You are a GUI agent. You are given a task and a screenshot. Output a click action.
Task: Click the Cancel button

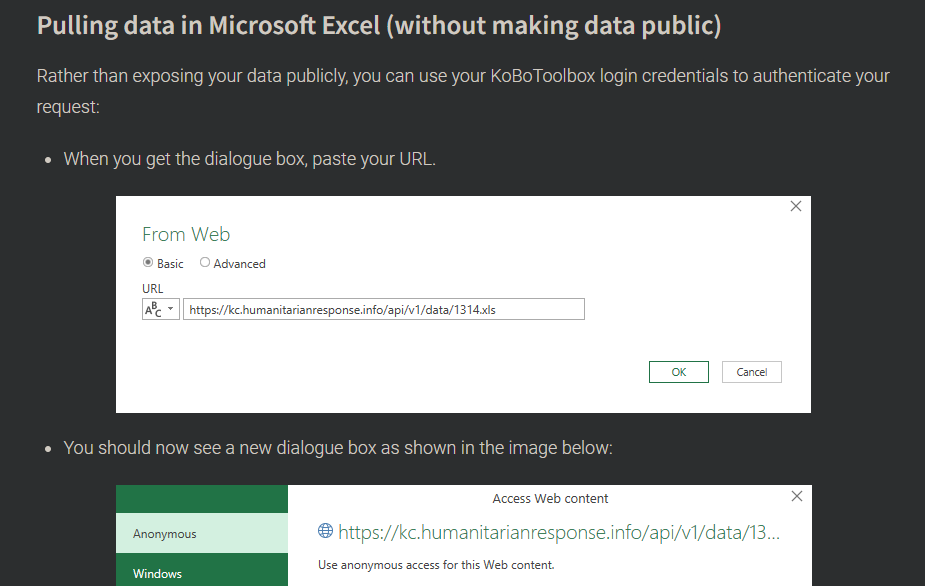[751, 371]
